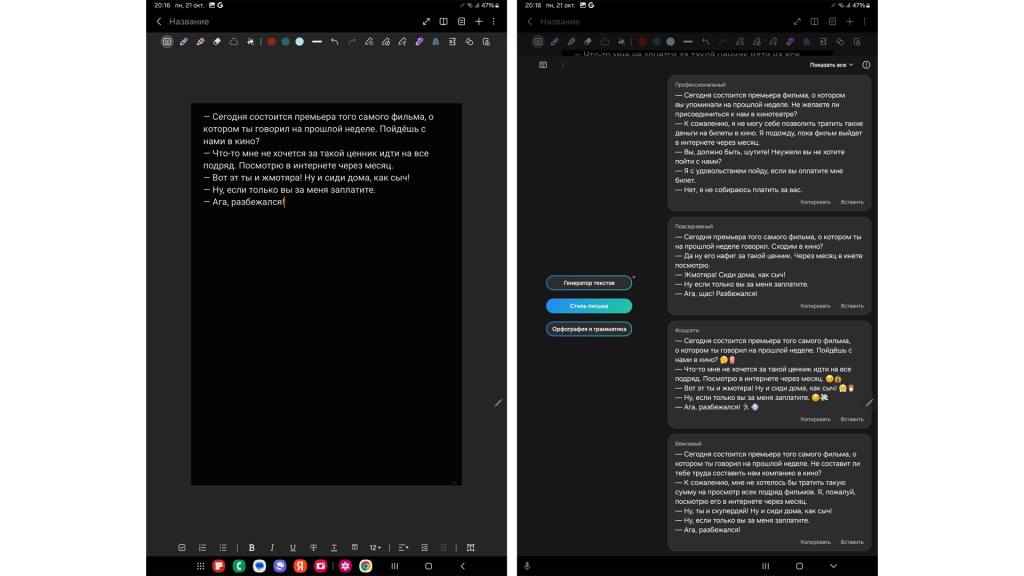This screenshot has width=1024, height=576.
Task: Switch to Генератор текстов option
Action: 589,283
